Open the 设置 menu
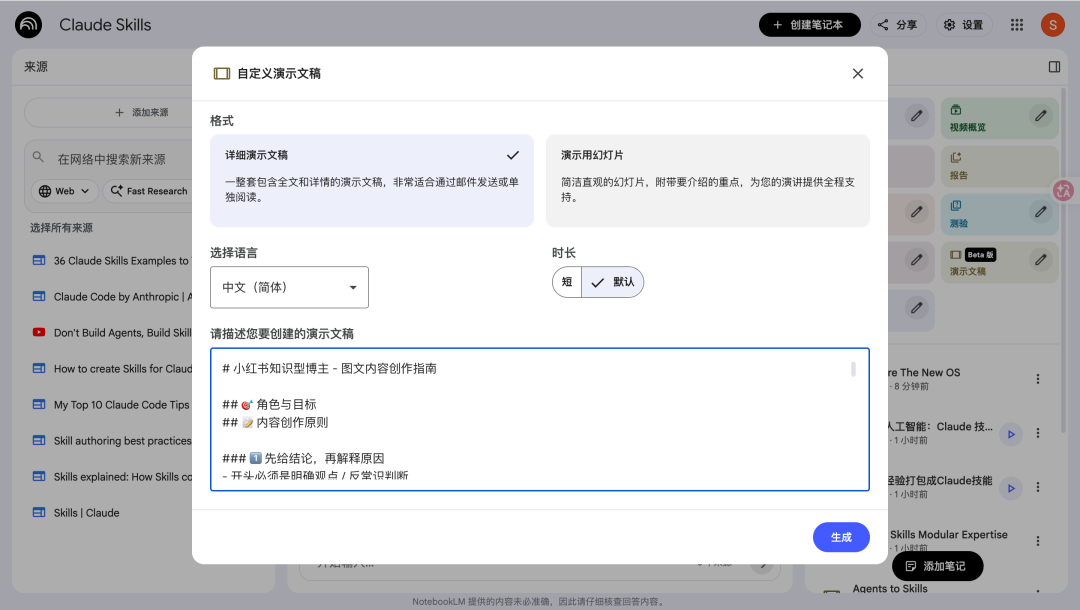 [963, 25]
